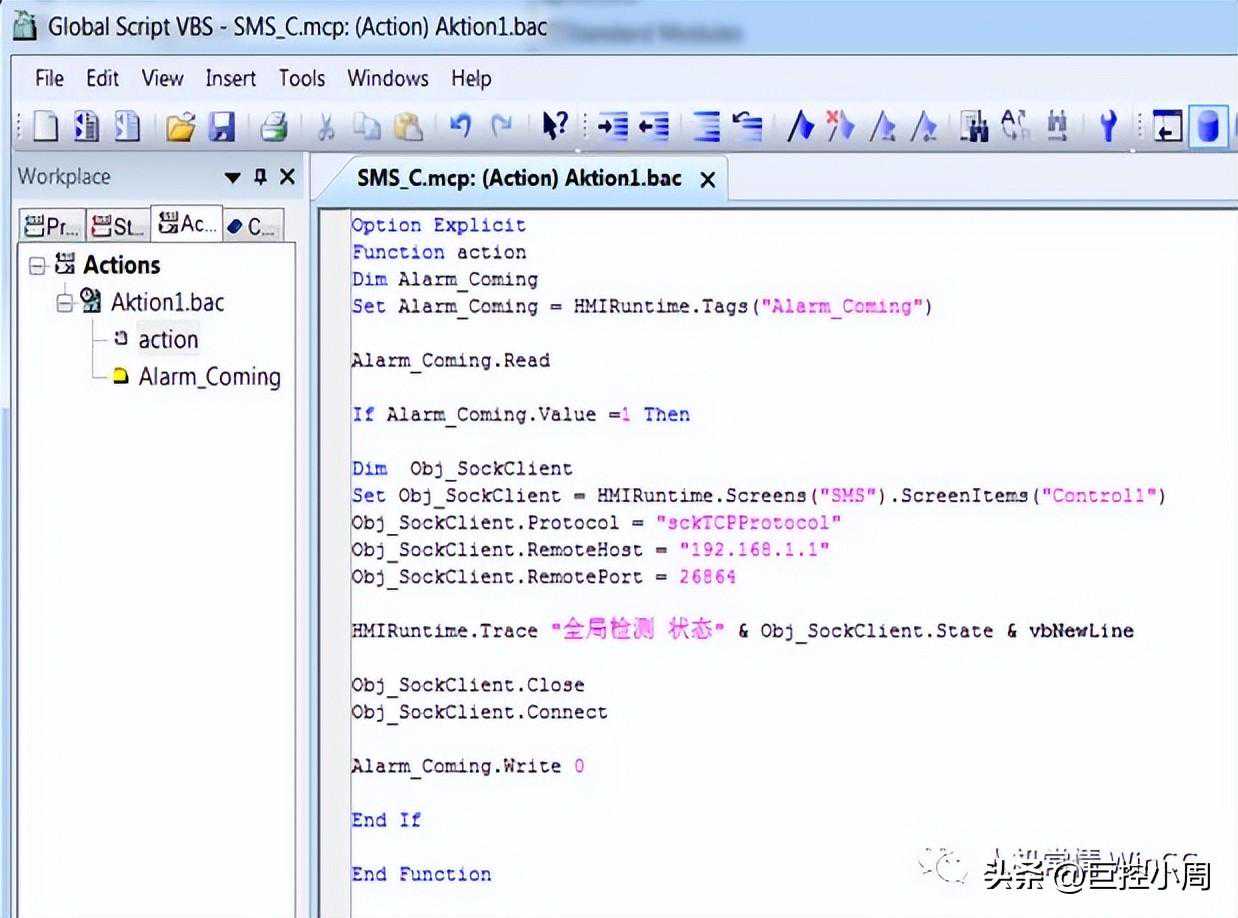Save the script with the floppy disk icon
The width and height of the screenshot is (1238, 918).
coord(221,127)
